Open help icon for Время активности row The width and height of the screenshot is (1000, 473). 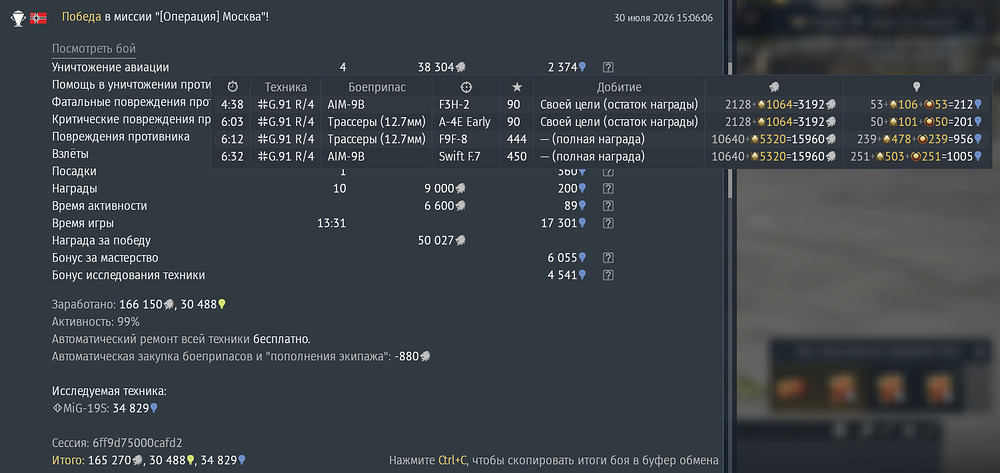tap(608, 206)
